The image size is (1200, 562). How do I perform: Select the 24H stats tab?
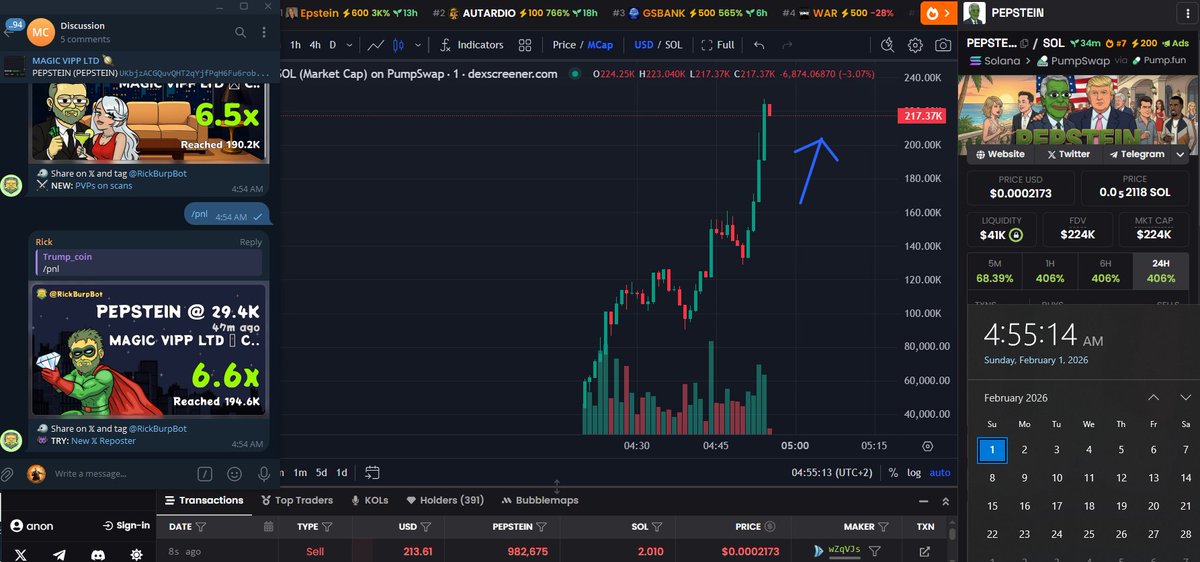click(x=1160, y=271)
